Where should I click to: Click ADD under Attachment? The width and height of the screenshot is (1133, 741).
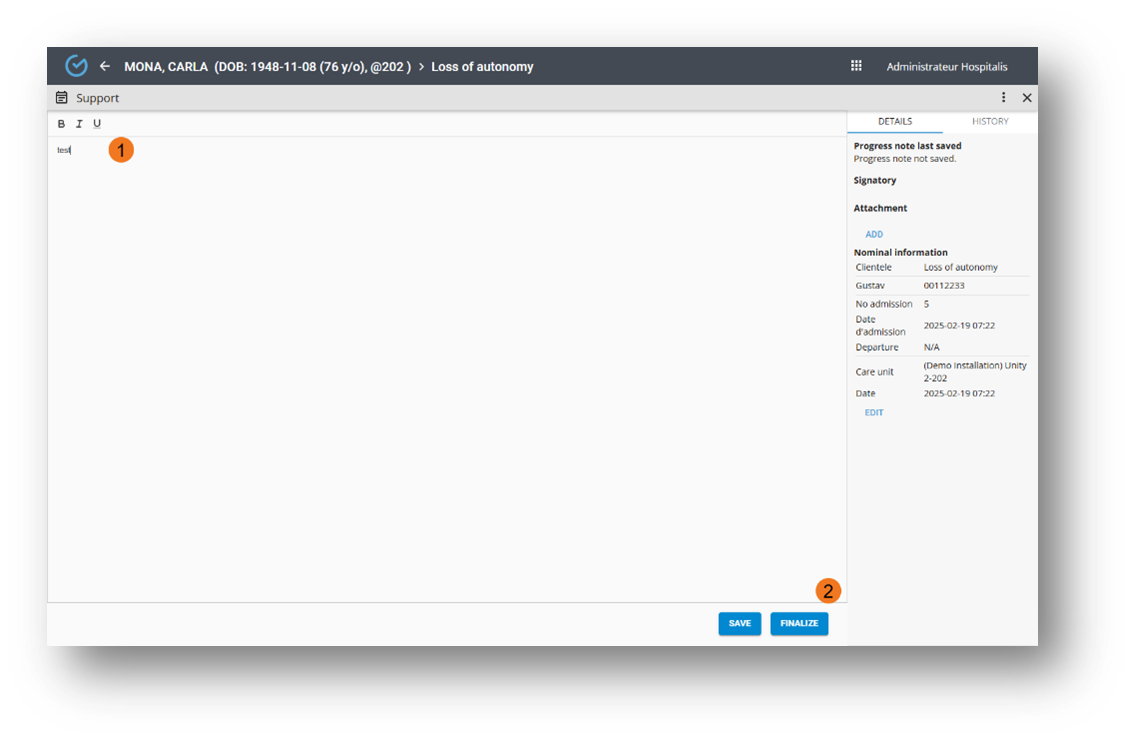click(874, 234)
